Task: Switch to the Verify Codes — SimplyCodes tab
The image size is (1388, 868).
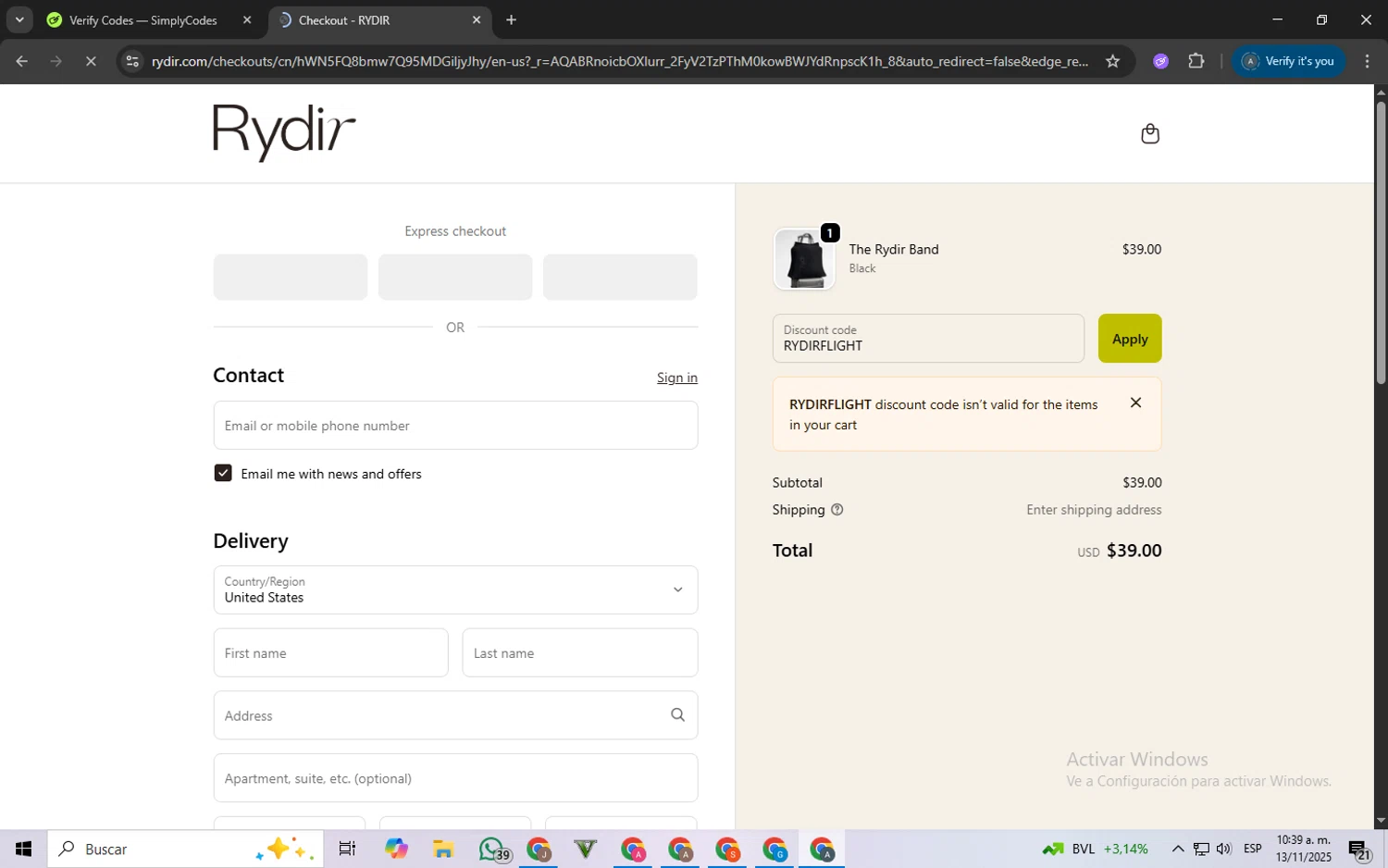Action: click(x=143, y=19)
